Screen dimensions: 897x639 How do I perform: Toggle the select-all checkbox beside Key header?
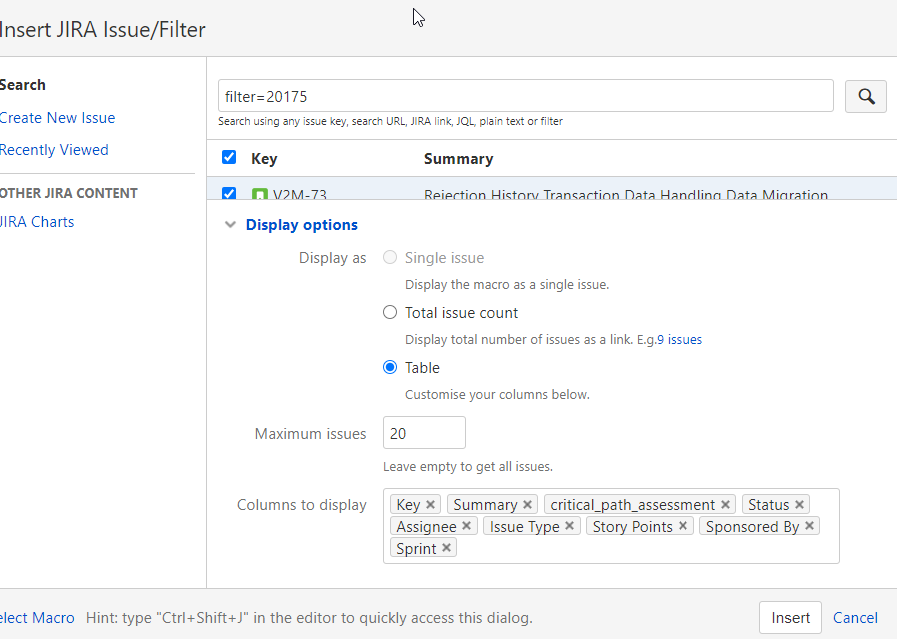pyautogui.click(x=229, y=157)
